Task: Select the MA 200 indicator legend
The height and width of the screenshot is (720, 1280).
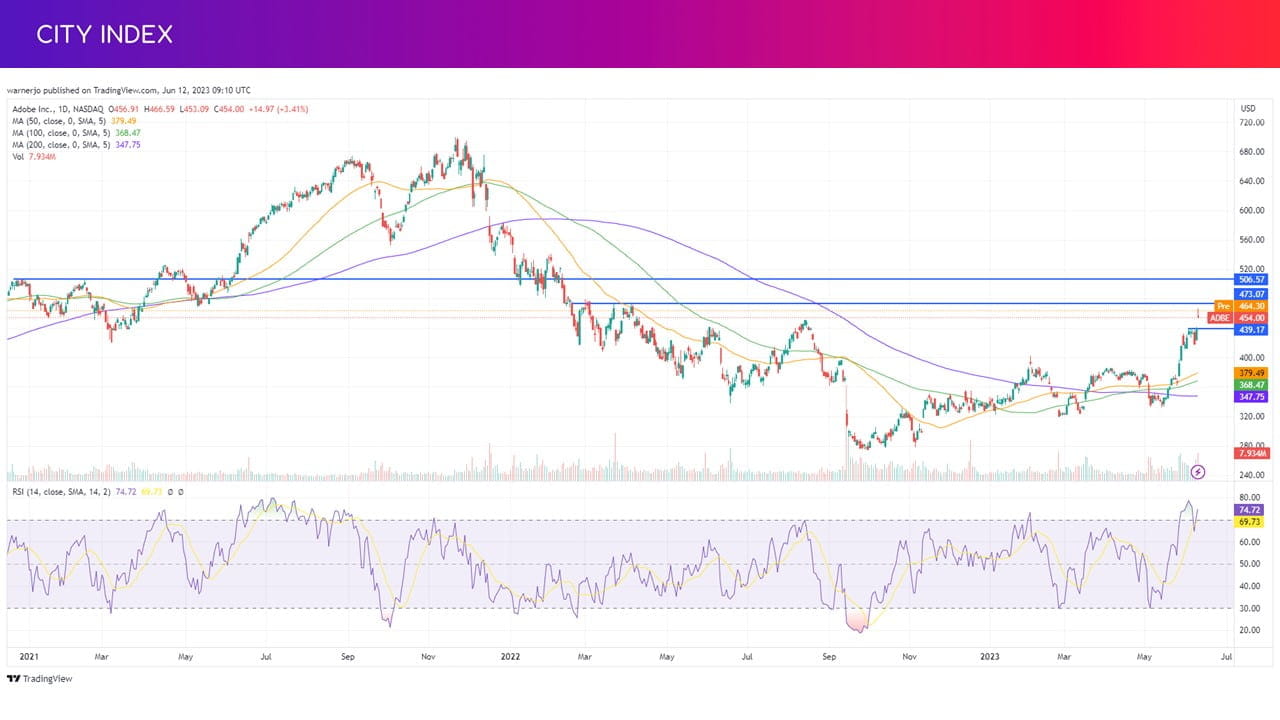Action: pyautogui.click(x=76, y=144)
